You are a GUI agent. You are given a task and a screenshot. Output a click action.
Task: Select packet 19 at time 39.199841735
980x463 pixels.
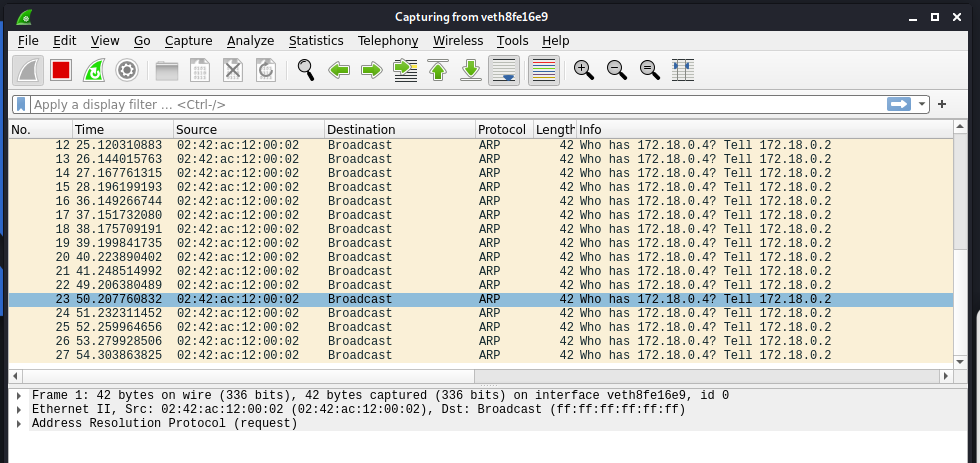tap(481, 243)
